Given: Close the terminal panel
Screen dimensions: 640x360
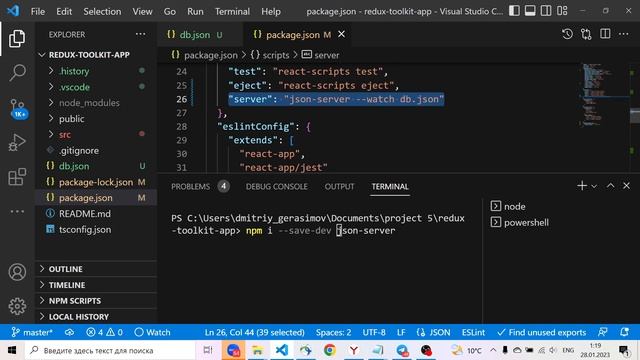Looking at the screenshot, I should [627, 186].
